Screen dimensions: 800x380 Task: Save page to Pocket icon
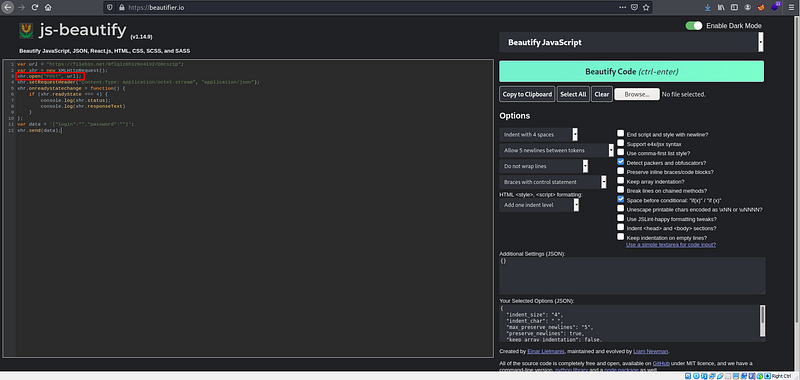click(x=634, y=8)
